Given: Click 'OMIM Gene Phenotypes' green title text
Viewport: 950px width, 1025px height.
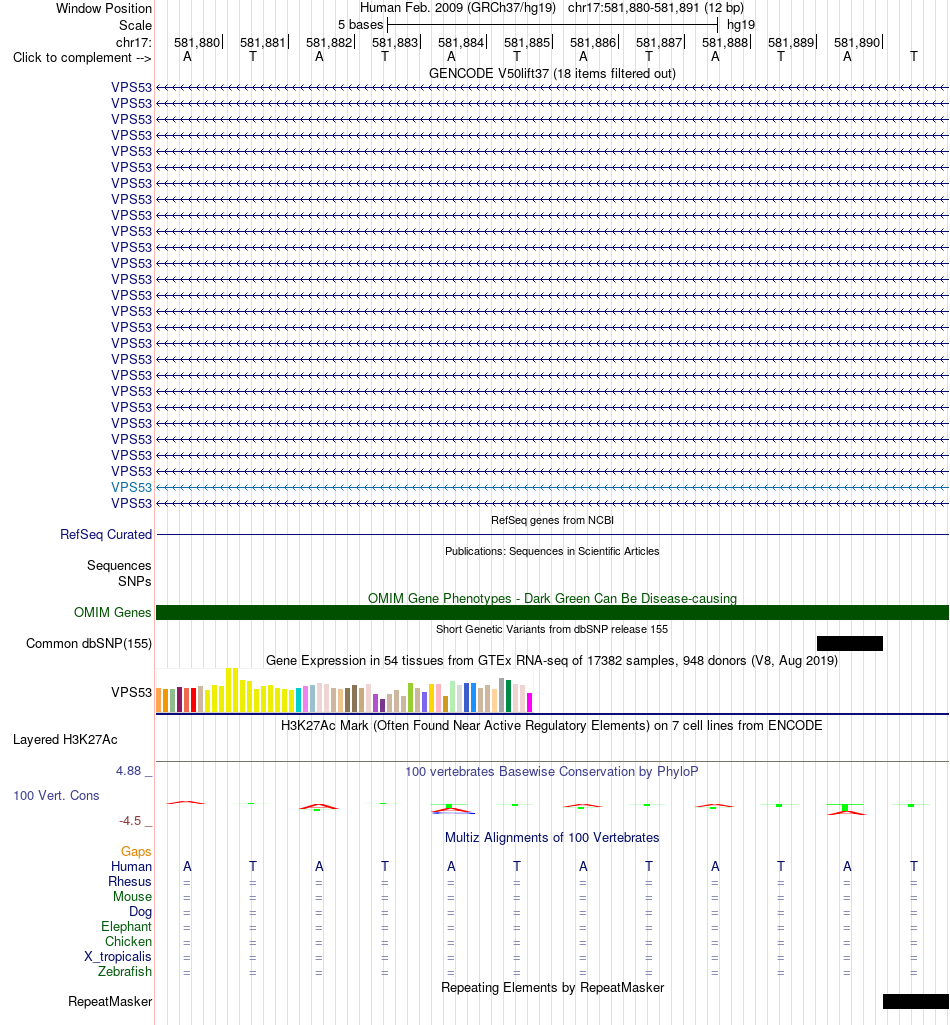Looking at the screenshot, I should tap(552, 598).
